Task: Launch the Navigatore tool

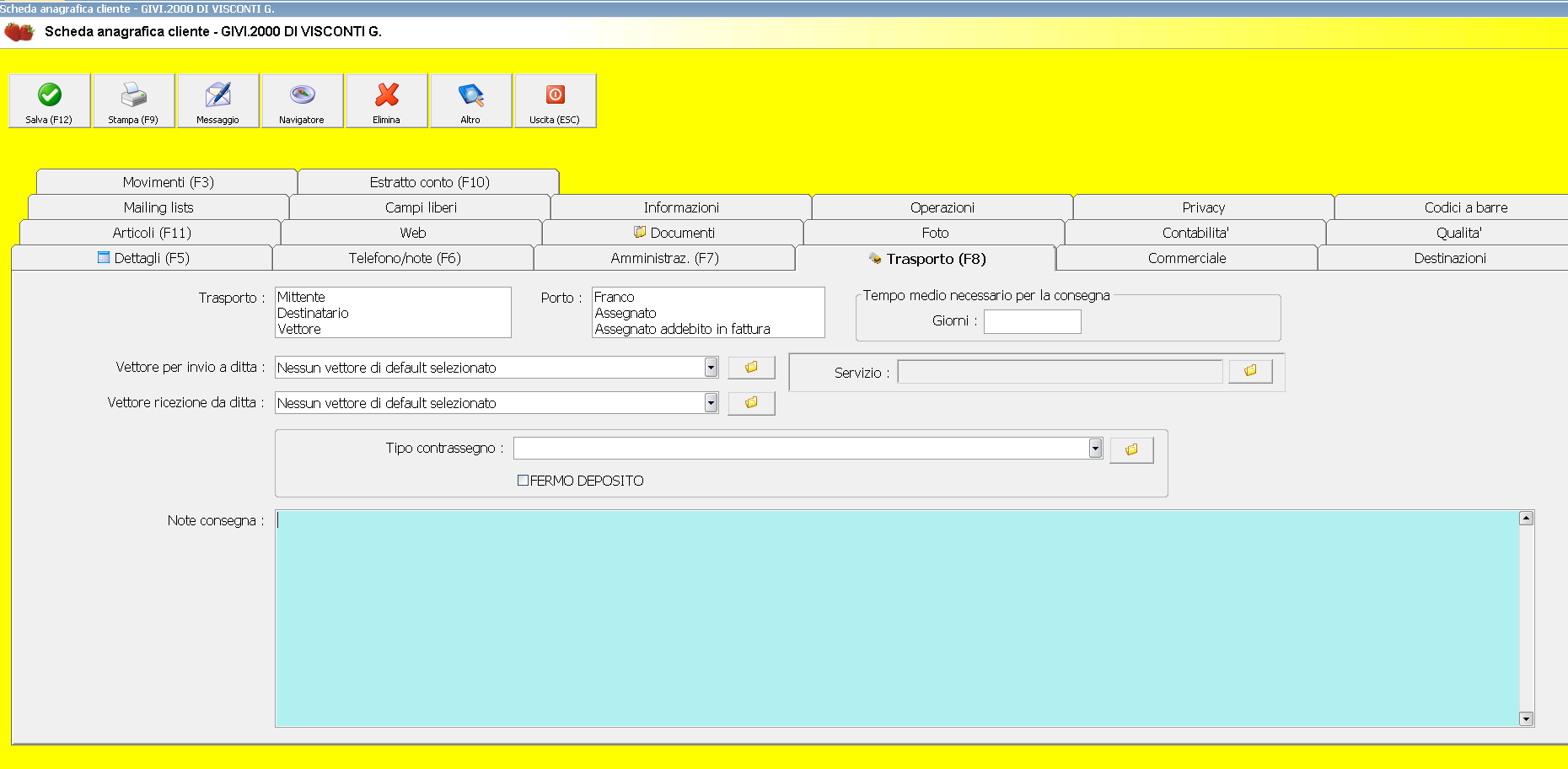Action: pyautogui.click(x=303, y=101)
